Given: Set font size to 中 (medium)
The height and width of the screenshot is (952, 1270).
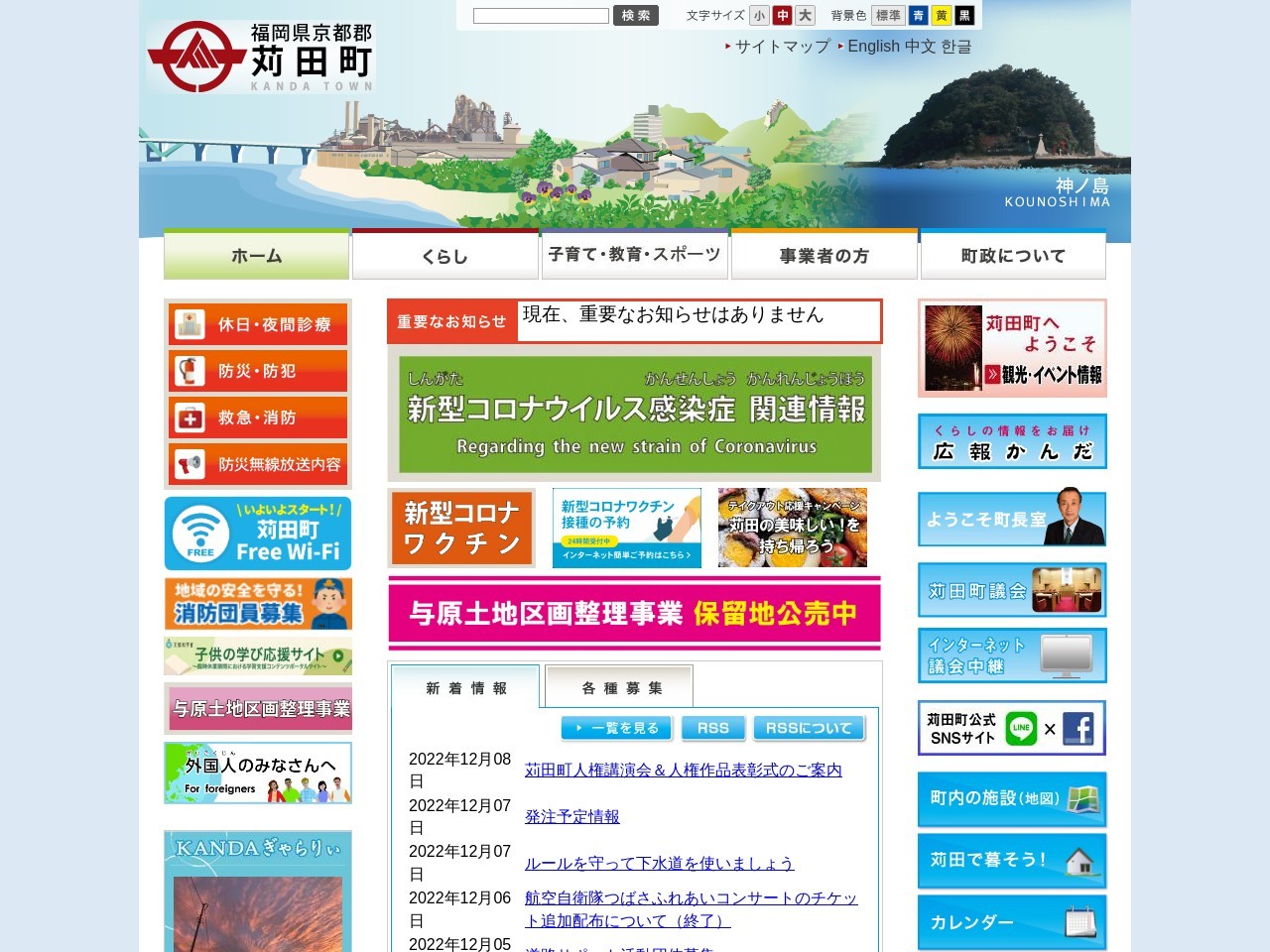Looking at the screenshot, I should (783, 16).
